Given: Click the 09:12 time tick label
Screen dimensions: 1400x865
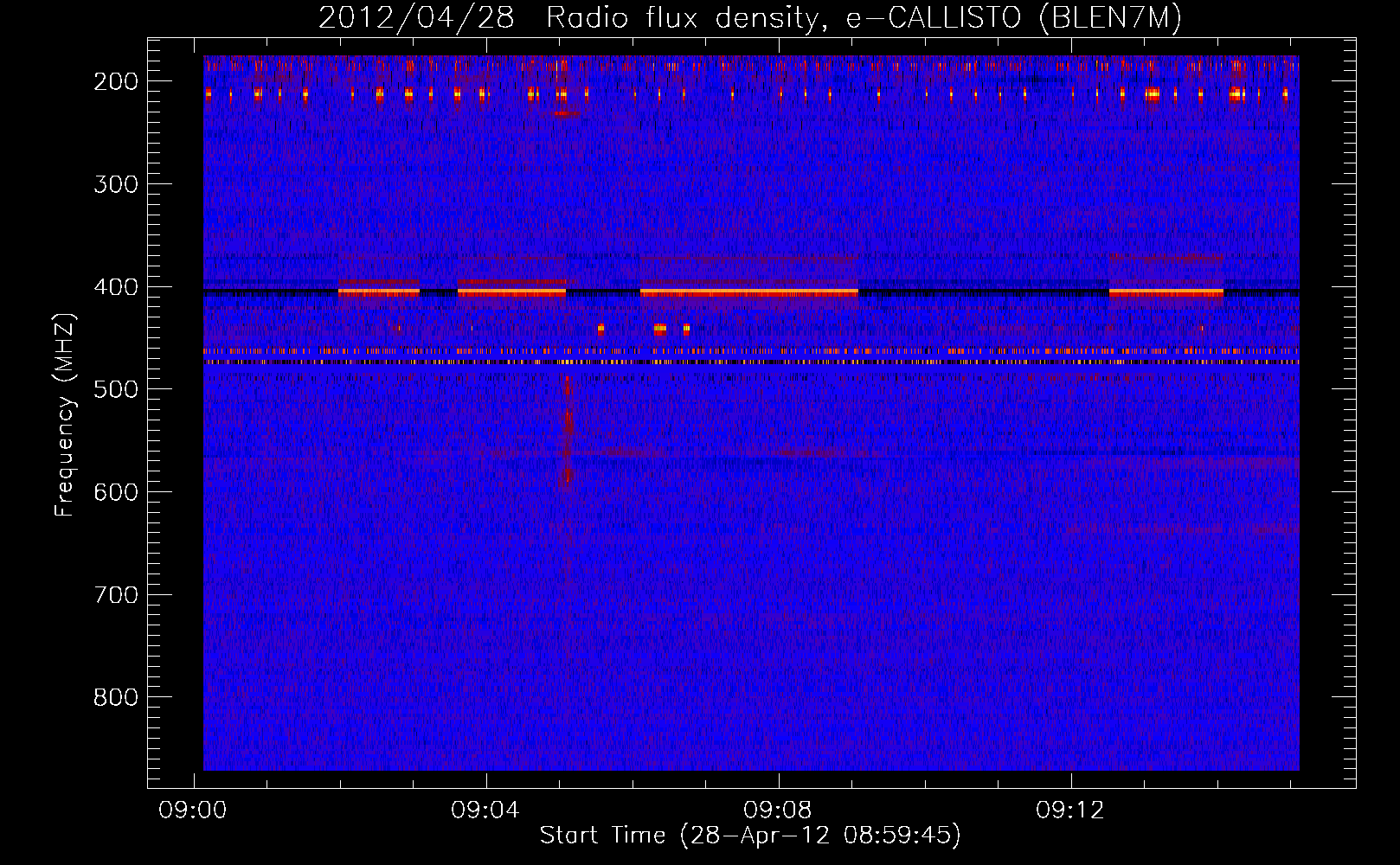Looking at the screenshot, I should click(1070, 810).
